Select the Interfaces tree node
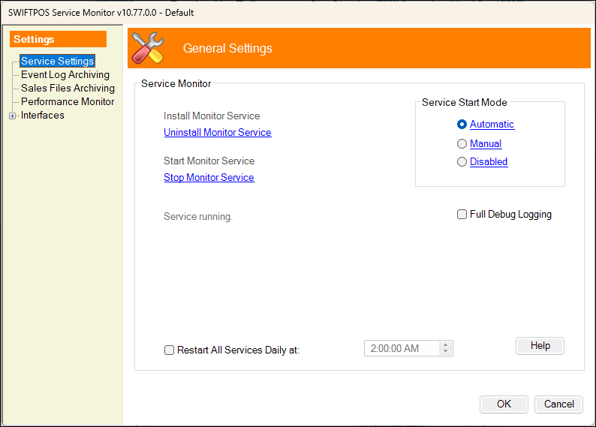The width and height of the screenshot is (596, 427). 42,115
